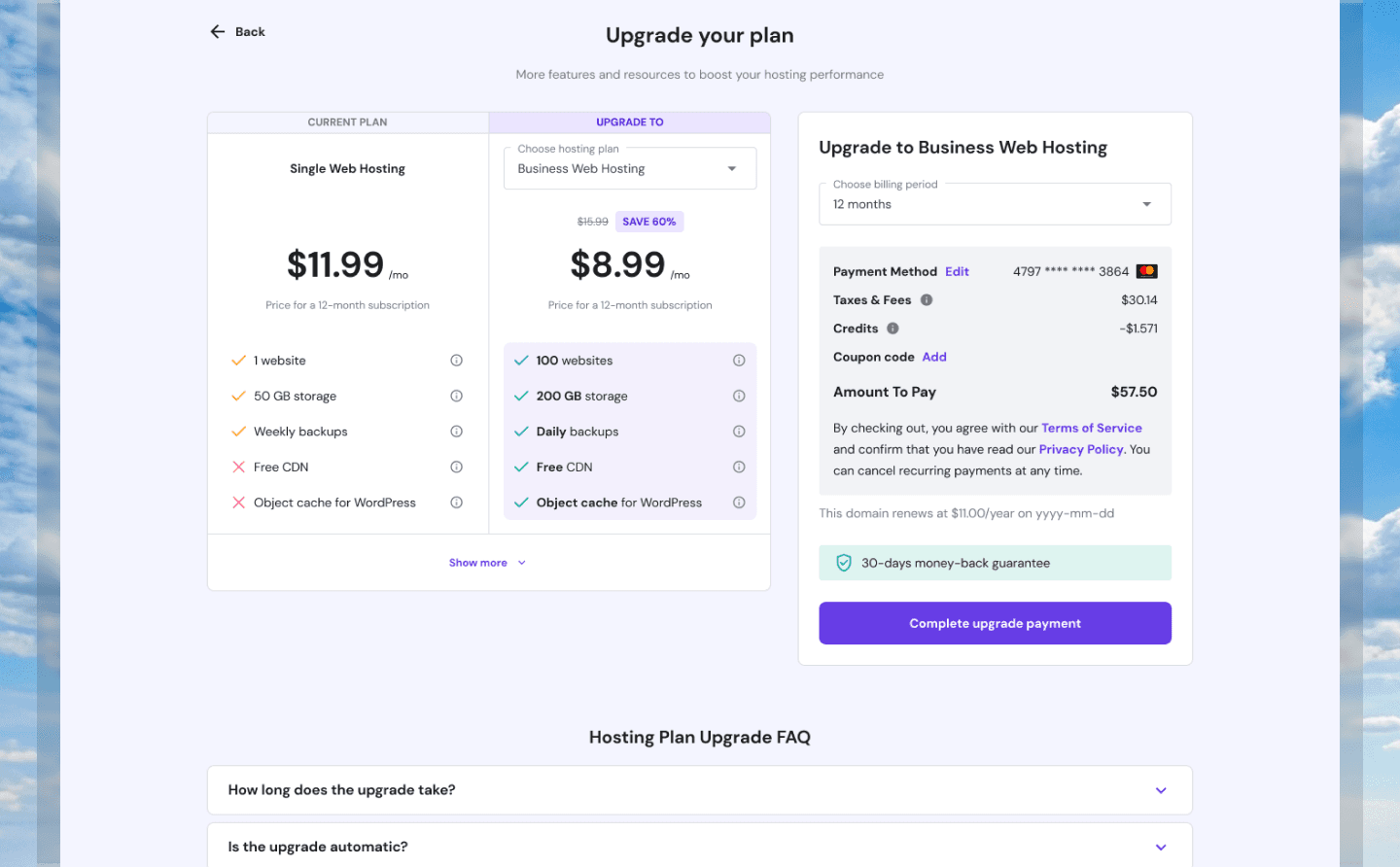This screenshot has height=867, width=1400.
Task: Click info icon next to Taxes & Fees
Action: 927,300
